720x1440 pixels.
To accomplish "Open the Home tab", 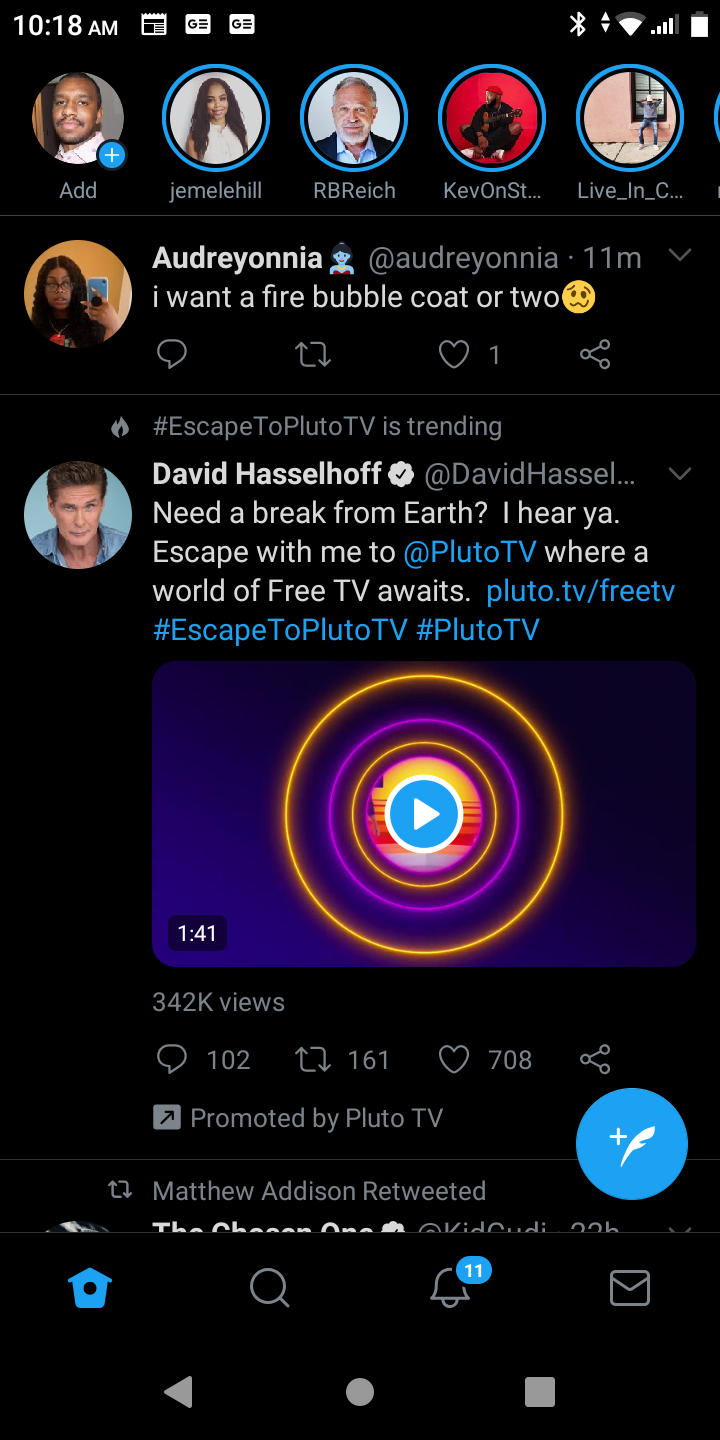I will pos(90,1288).
